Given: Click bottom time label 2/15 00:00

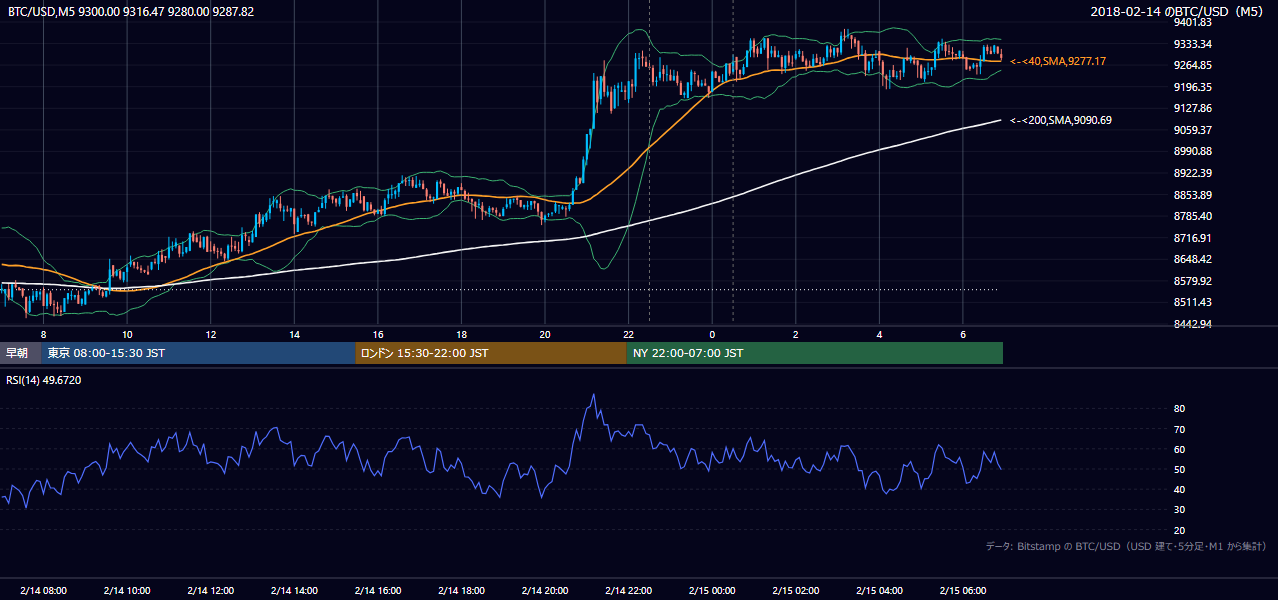Looking at the screenshot, I should pyautogui.click(x=712, y=590).
